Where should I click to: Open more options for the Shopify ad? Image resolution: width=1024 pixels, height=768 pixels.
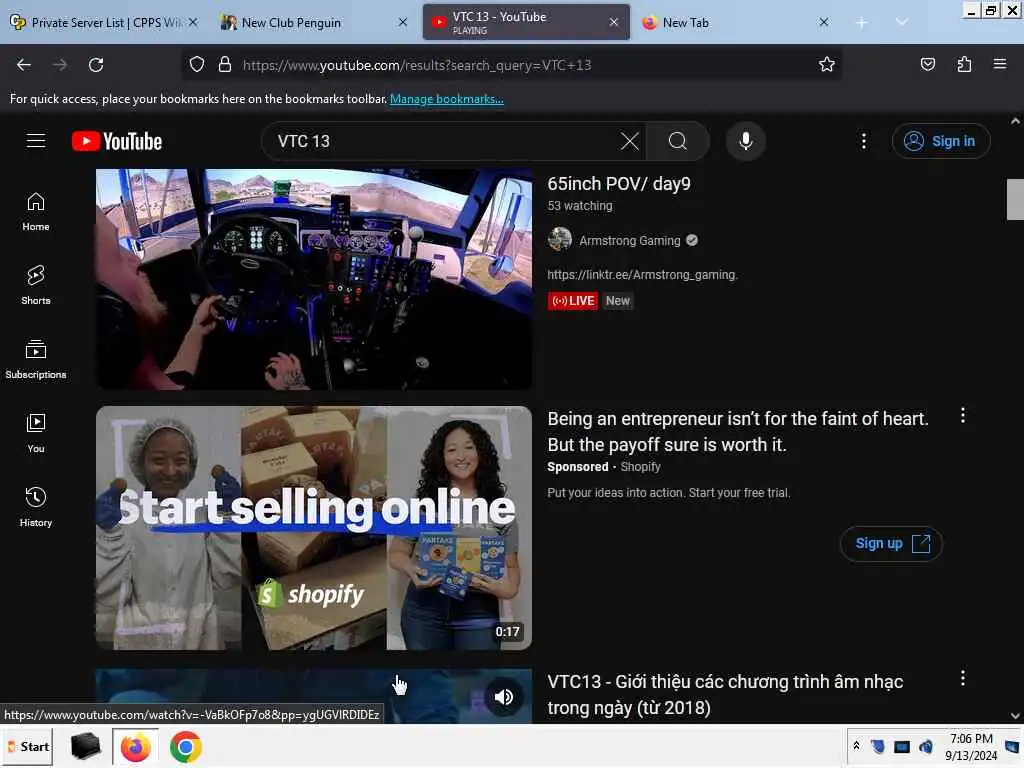[x=963, y=415]
